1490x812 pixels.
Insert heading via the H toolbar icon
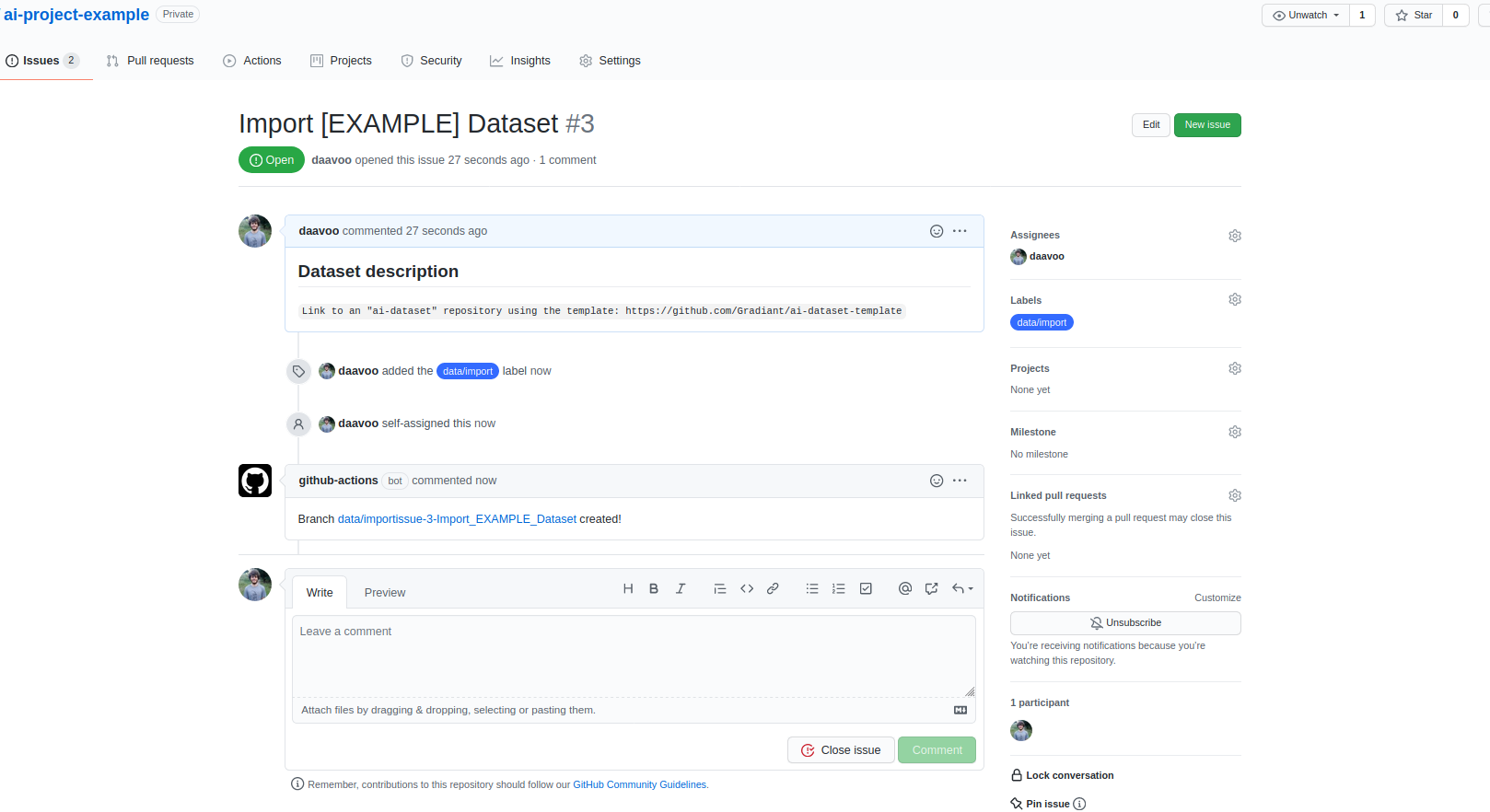click(x=628, y=589)
